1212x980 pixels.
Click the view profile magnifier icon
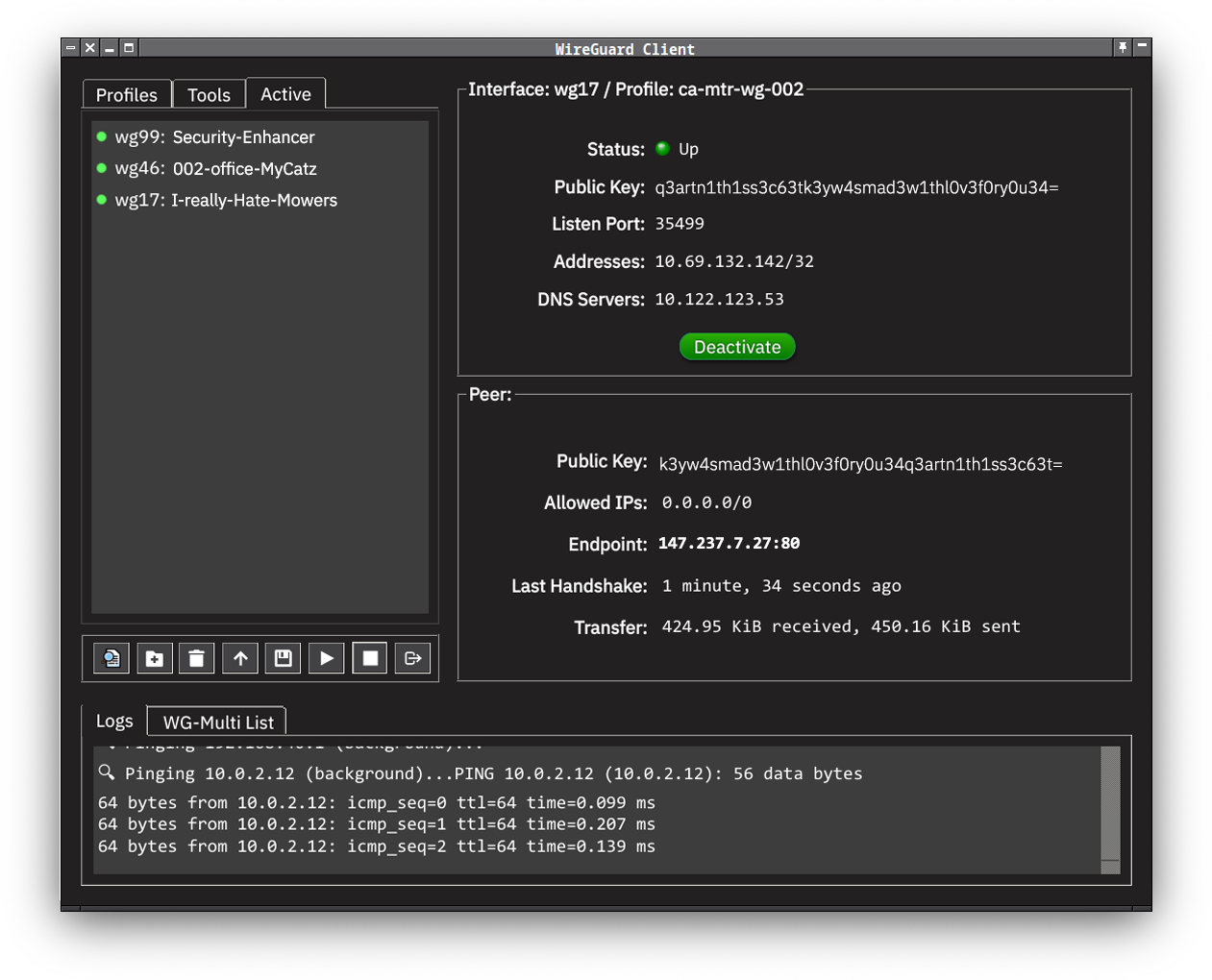click(x=111, y=658)
